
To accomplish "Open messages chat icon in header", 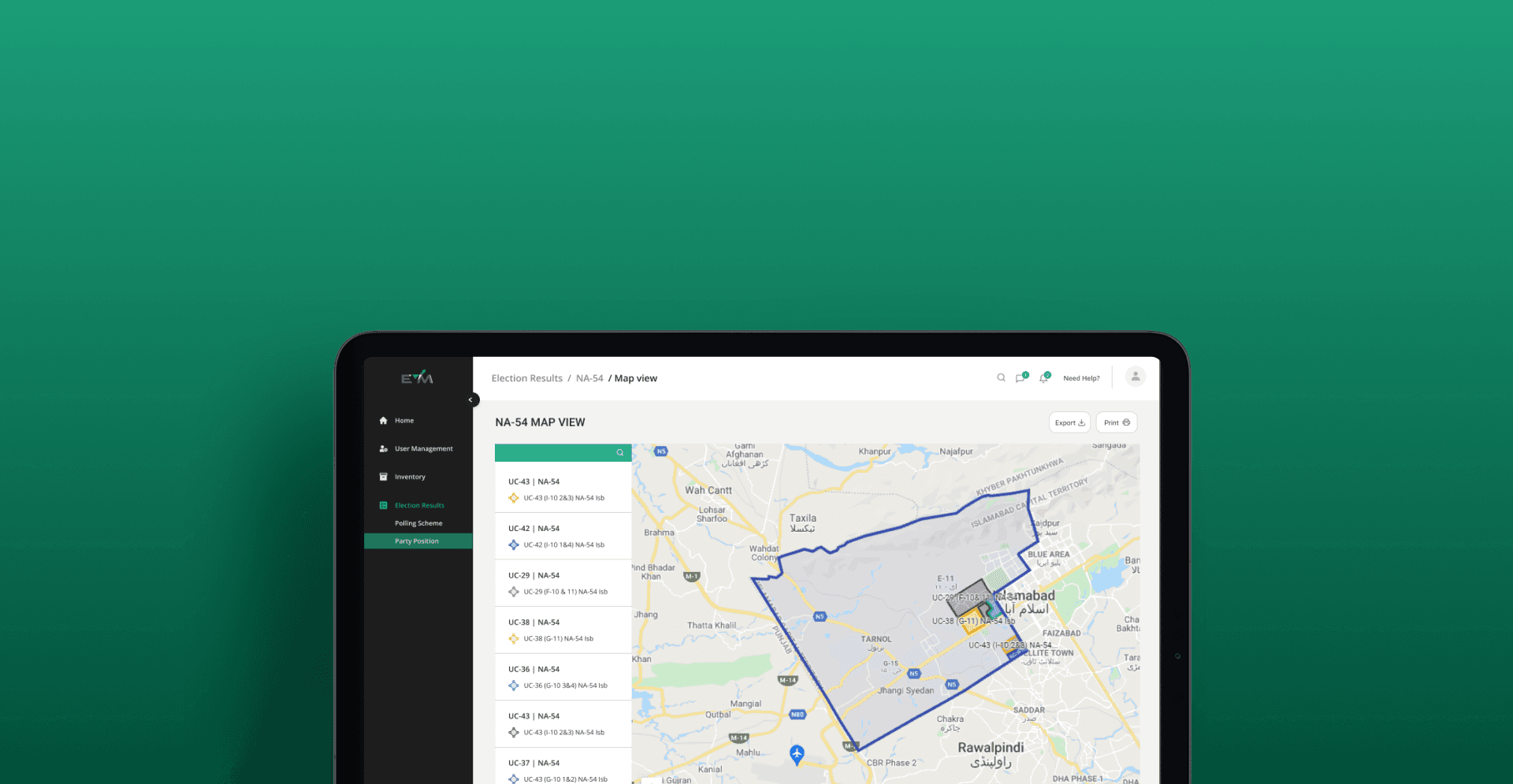I will tap(1021, 378).
